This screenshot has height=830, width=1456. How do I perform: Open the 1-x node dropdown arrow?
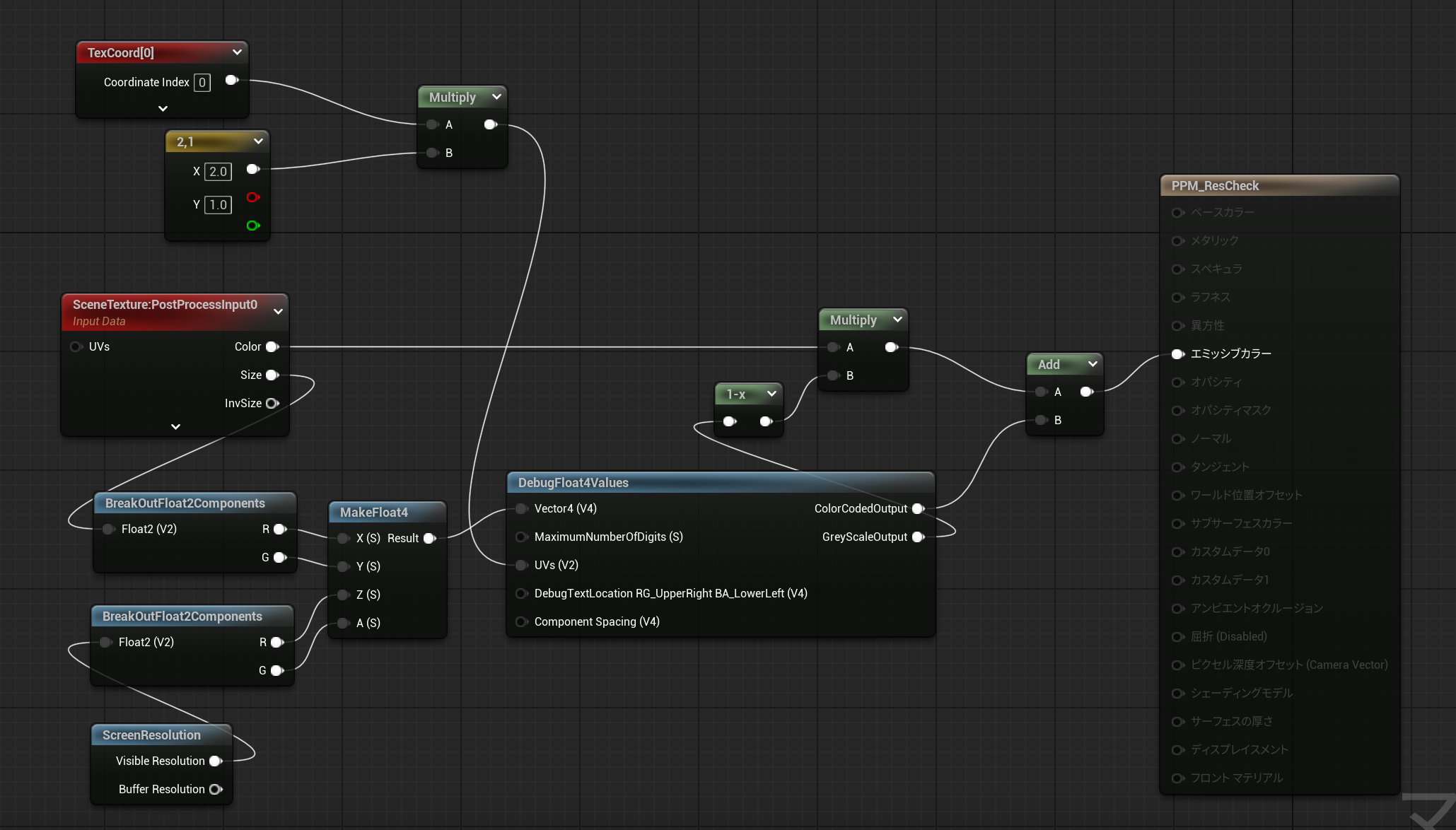tap(771, 394)
